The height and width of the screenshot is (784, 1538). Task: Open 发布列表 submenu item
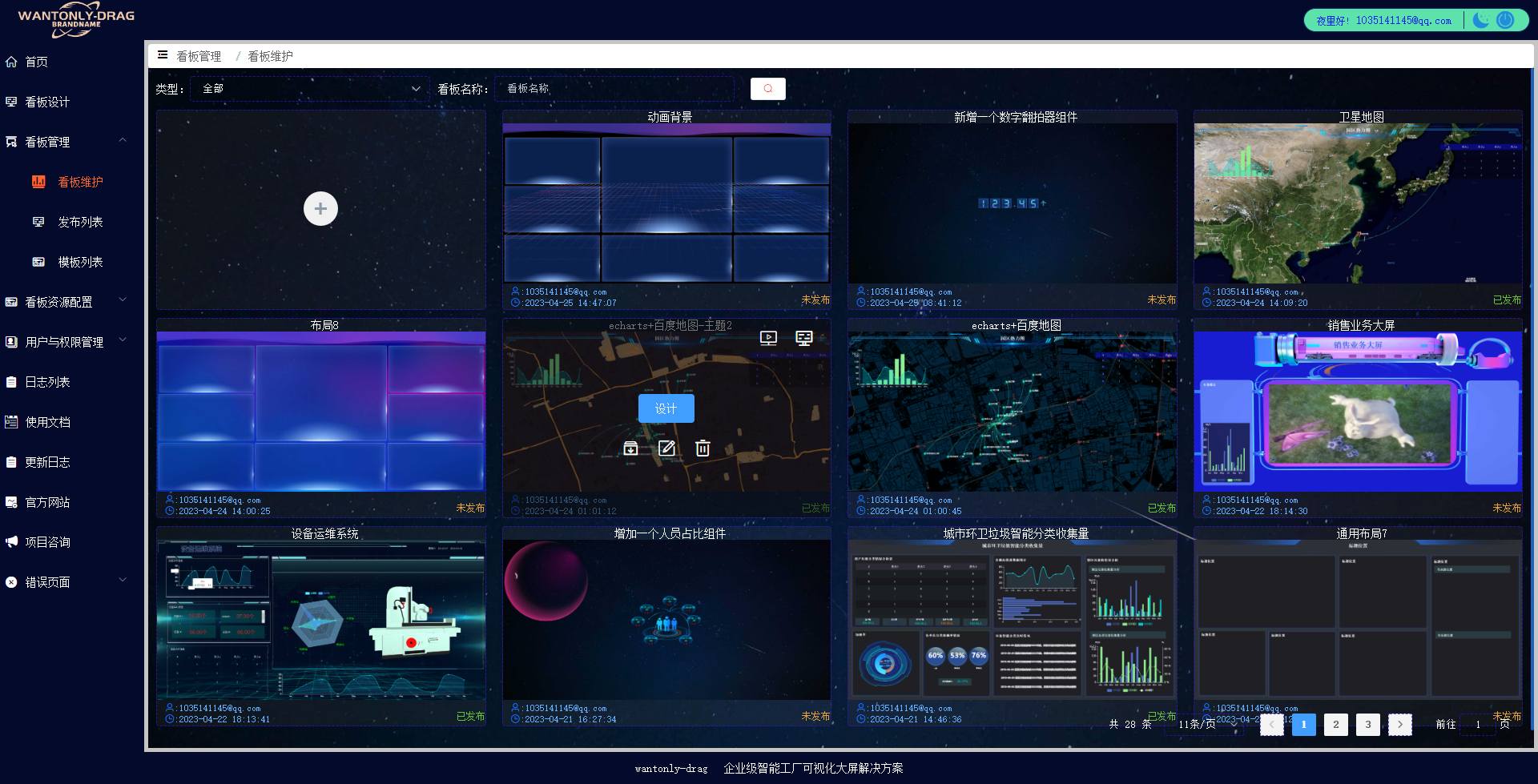point(72,222)
